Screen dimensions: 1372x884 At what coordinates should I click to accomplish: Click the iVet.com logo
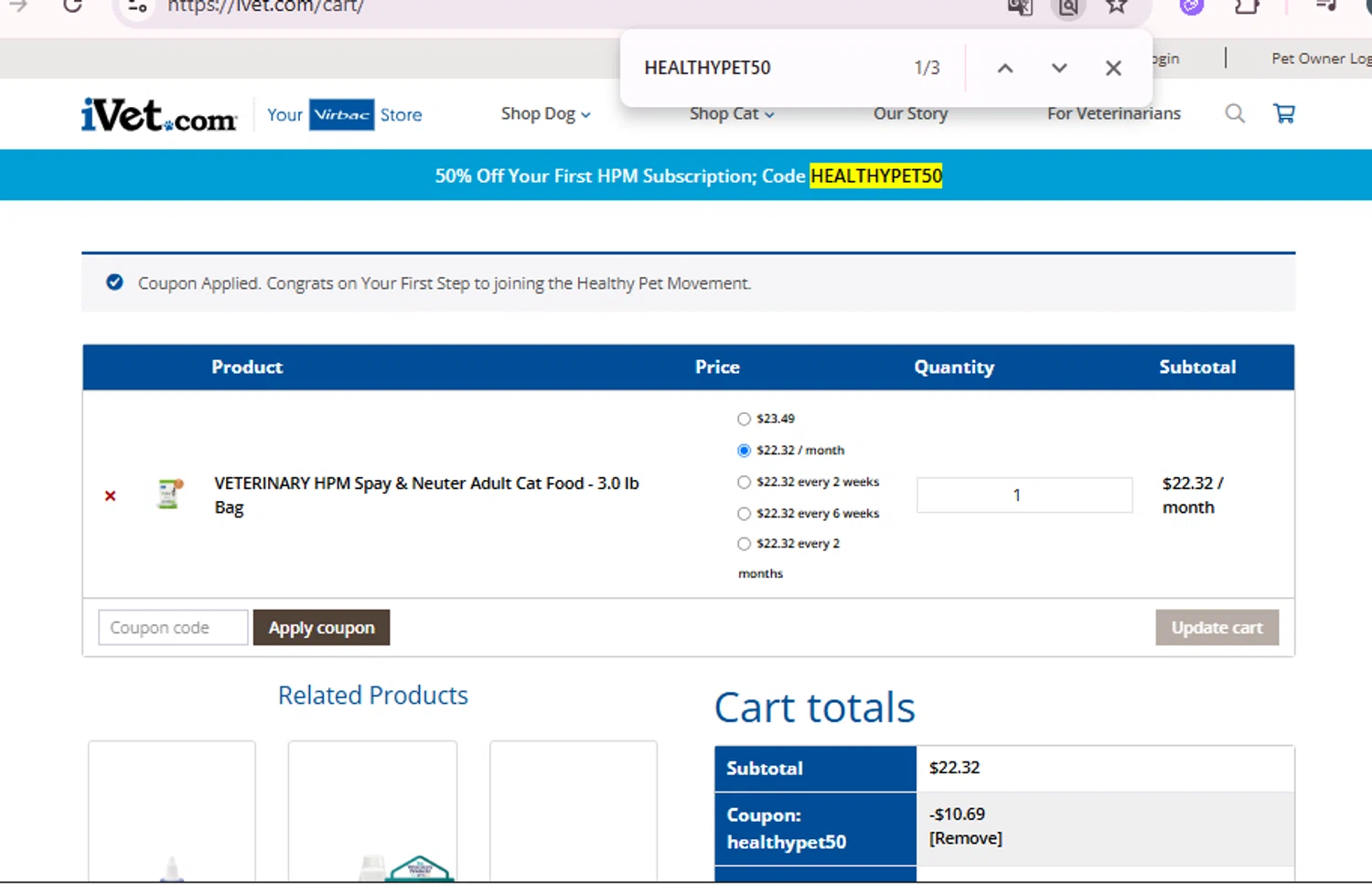(x=159, y=115)
